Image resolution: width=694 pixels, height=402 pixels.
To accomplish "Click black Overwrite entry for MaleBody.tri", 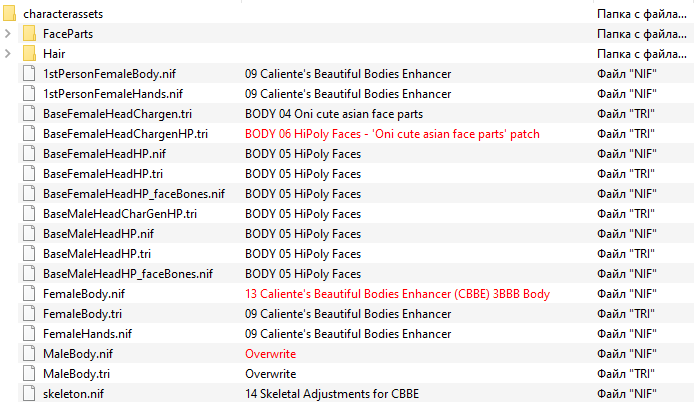I will pos(270,374).
